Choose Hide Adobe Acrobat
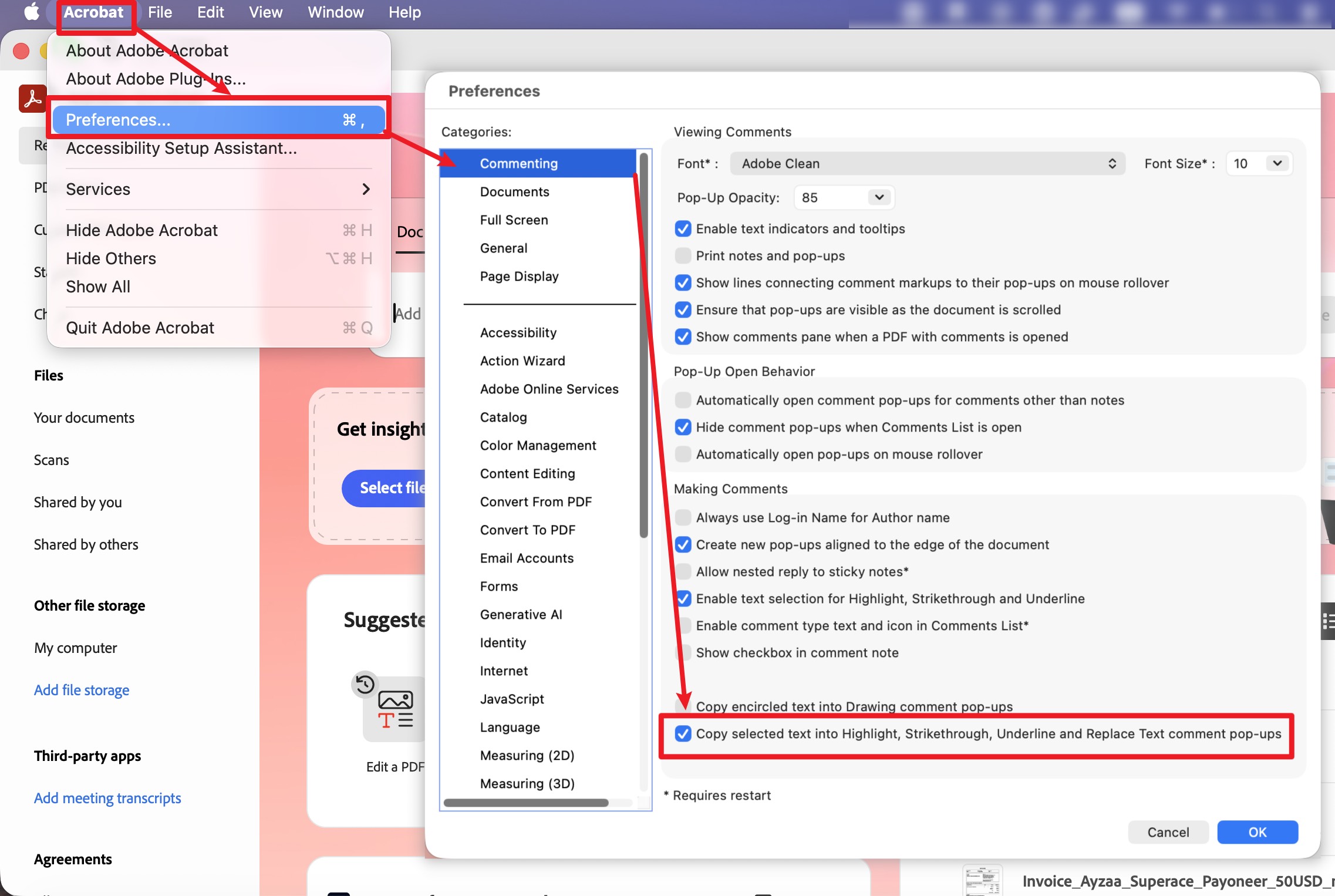 218,230
